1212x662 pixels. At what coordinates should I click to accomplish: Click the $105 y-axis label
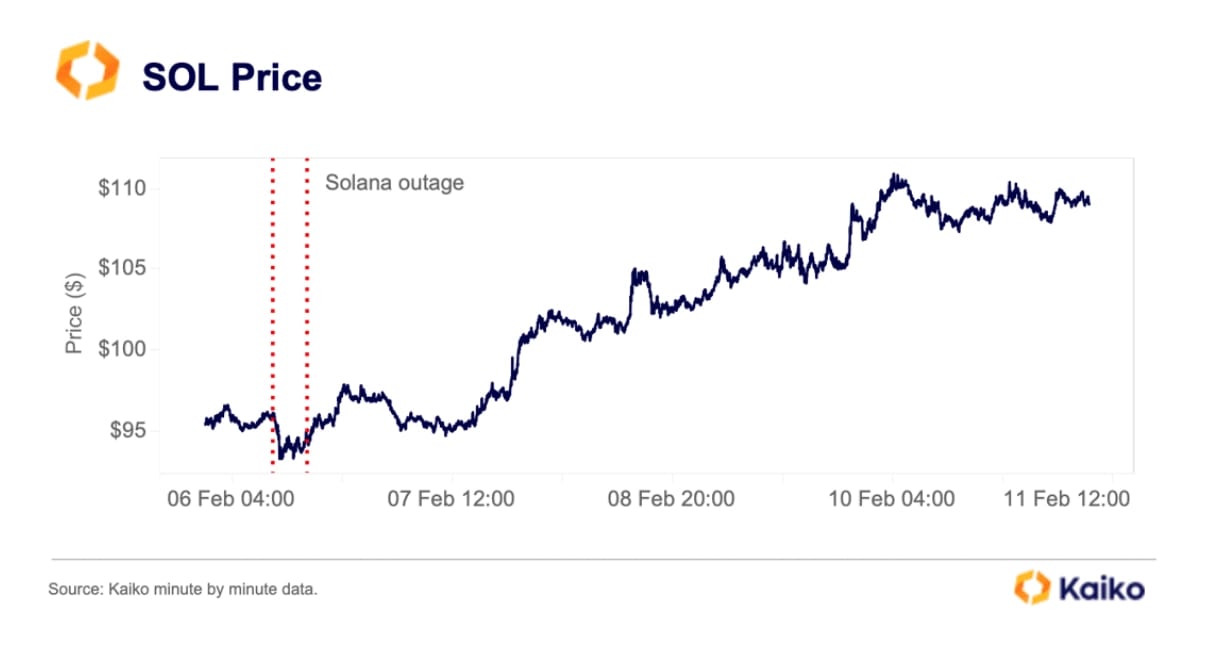(122, 268)
